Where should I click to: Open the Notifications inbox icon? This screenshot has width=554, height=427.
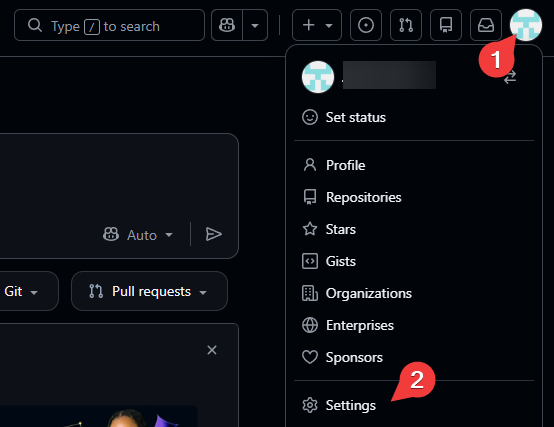pos(486,25)
